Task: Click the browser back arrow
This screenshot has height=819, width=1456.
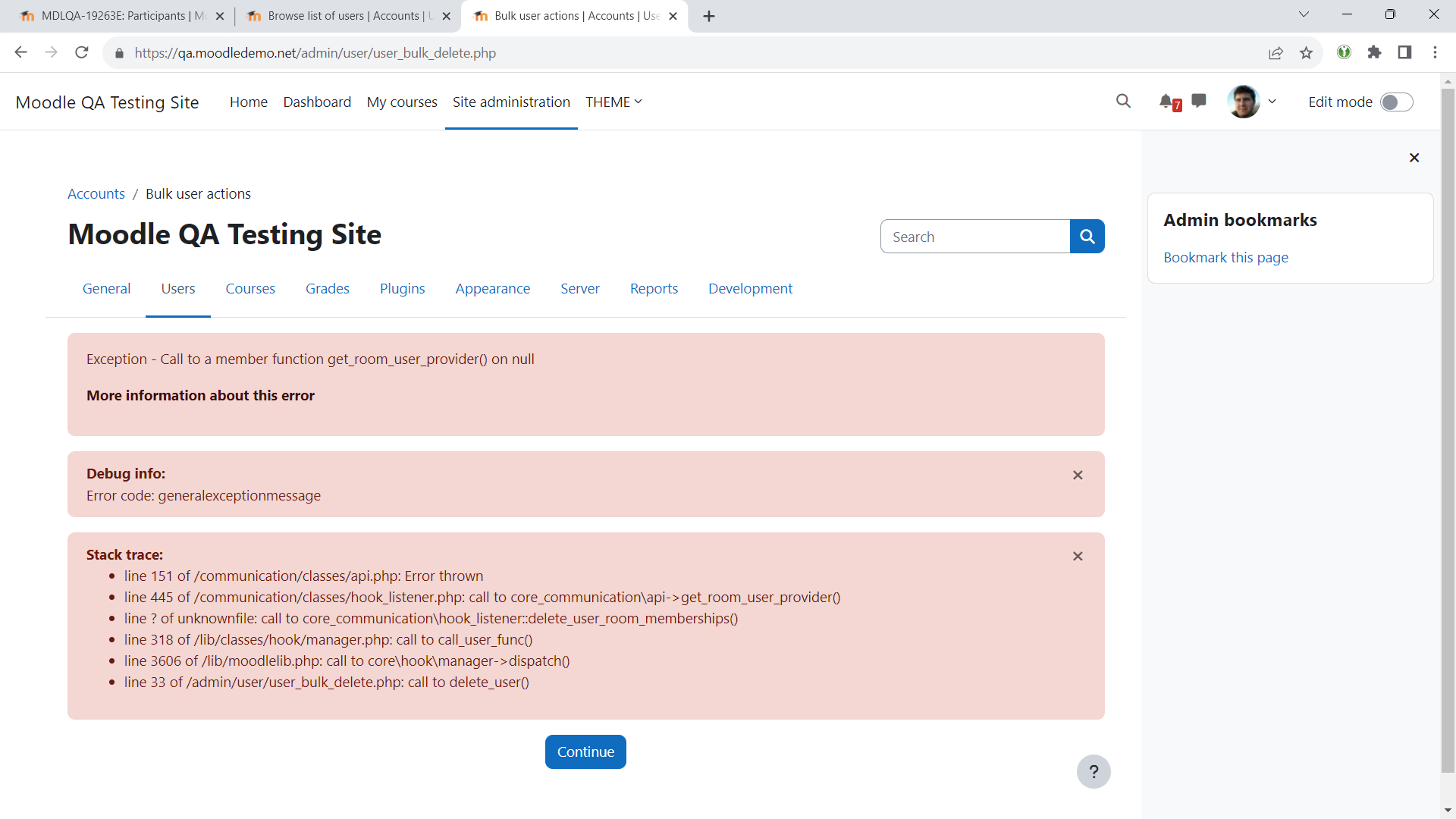Action: 20,52
